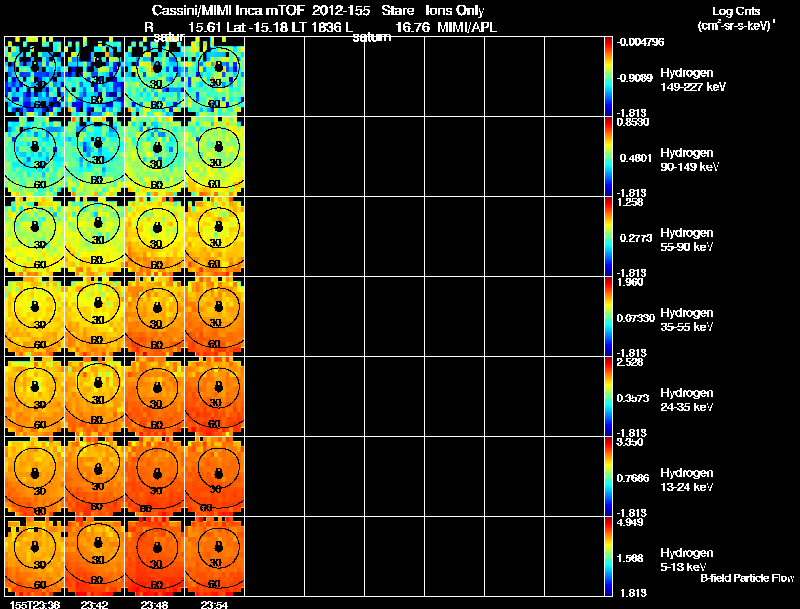The height and width of the screenshot is (609, 800).
Task: Click the 'Hydrogen 13-24 keV' label
Action: [x=687, y=480]
